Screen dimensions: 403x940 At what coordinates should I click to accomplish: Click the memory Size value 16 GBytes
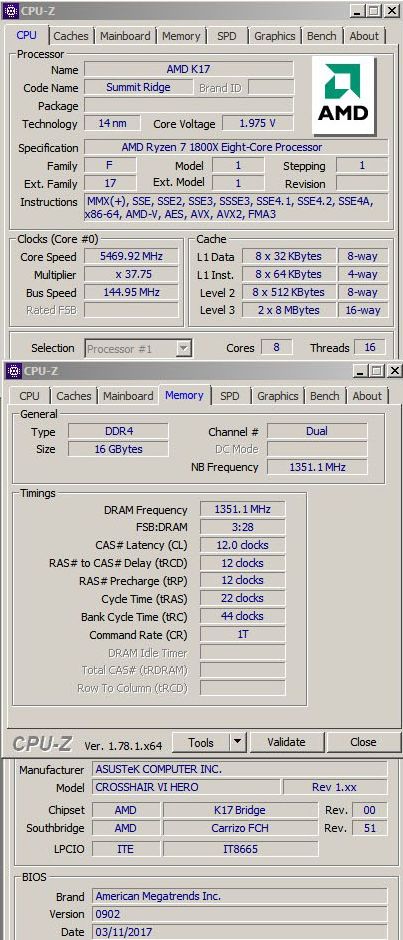coord(118,449)
